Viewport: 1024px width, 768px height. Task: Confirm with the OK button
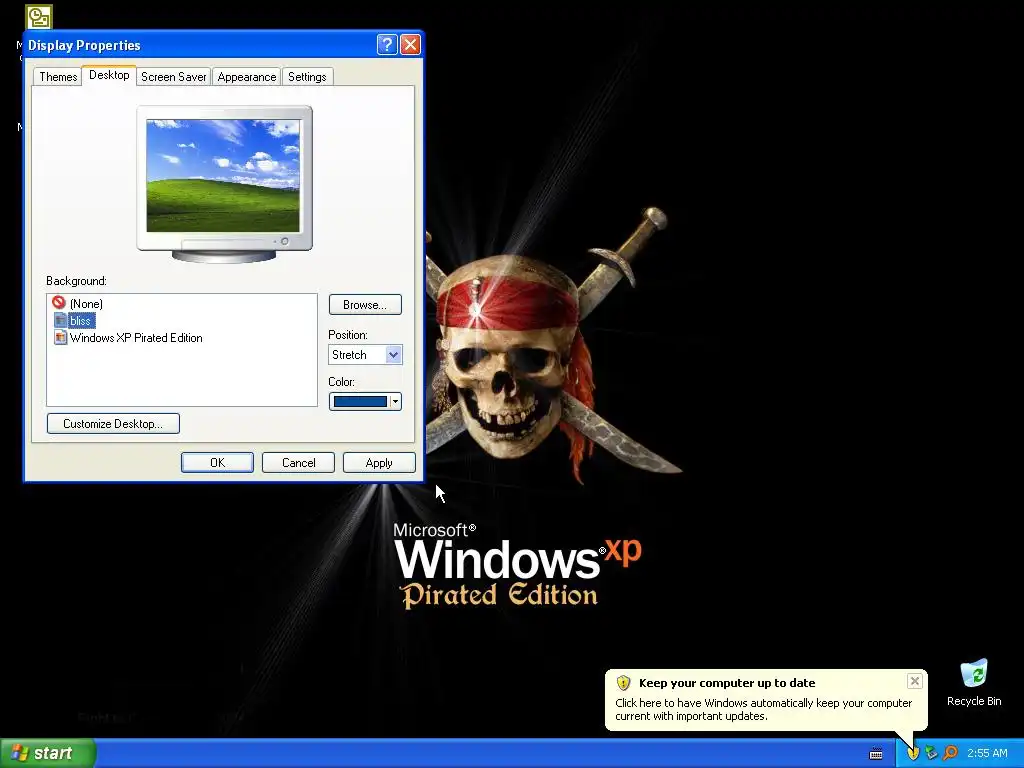click(217, 462)
